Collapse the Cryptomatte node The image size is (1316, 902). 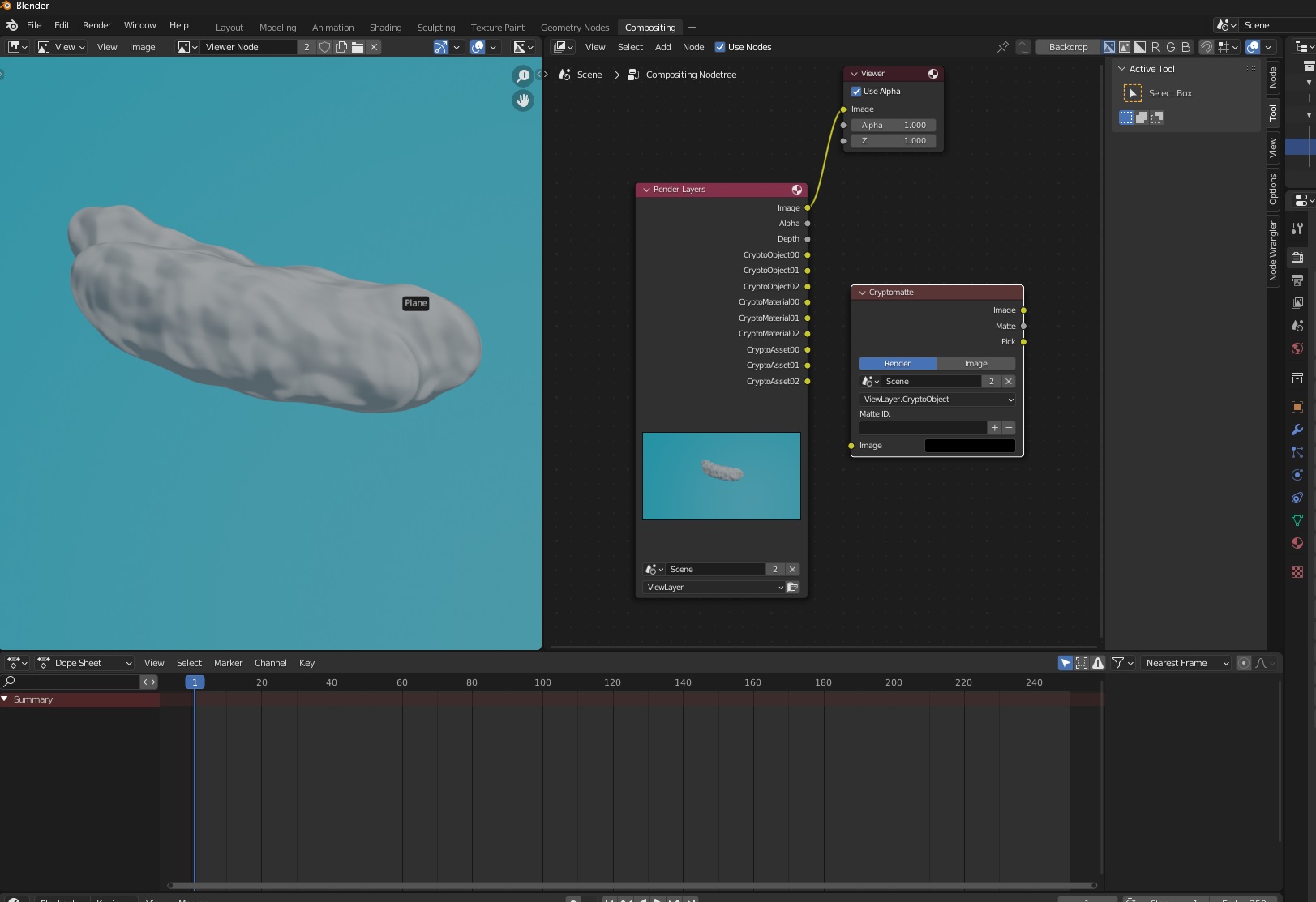[x=862, y=293]
